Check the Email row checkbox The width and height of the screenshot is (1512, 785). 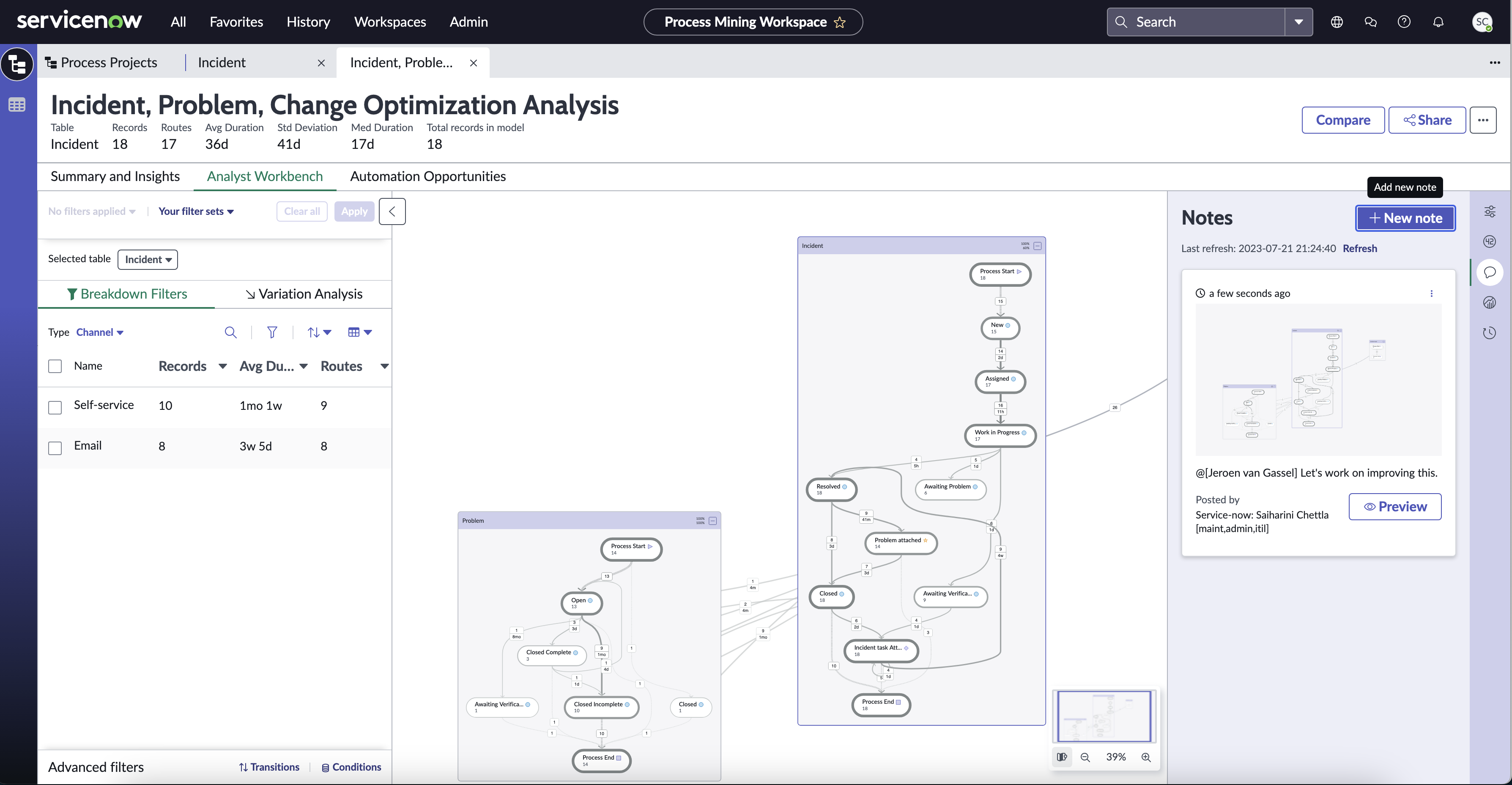55,447
